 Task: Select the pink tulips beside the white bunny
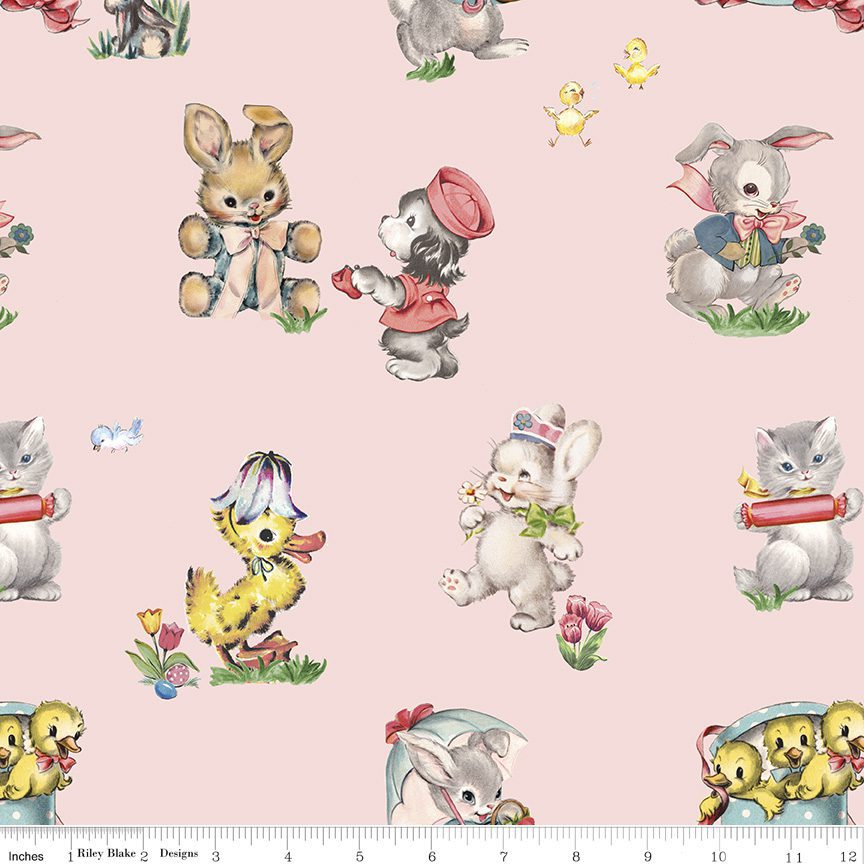click(584, 632)
